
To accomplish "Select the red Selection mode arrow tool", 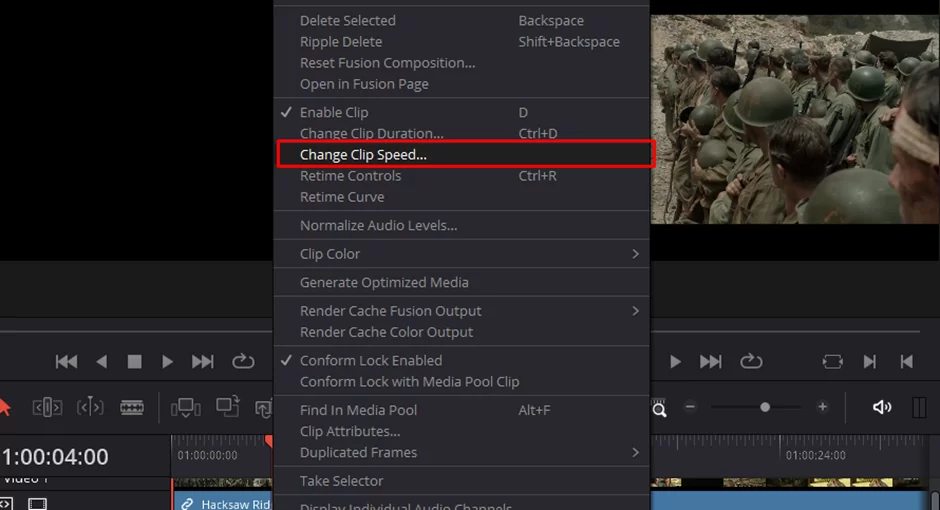I will tap(5, 407).
